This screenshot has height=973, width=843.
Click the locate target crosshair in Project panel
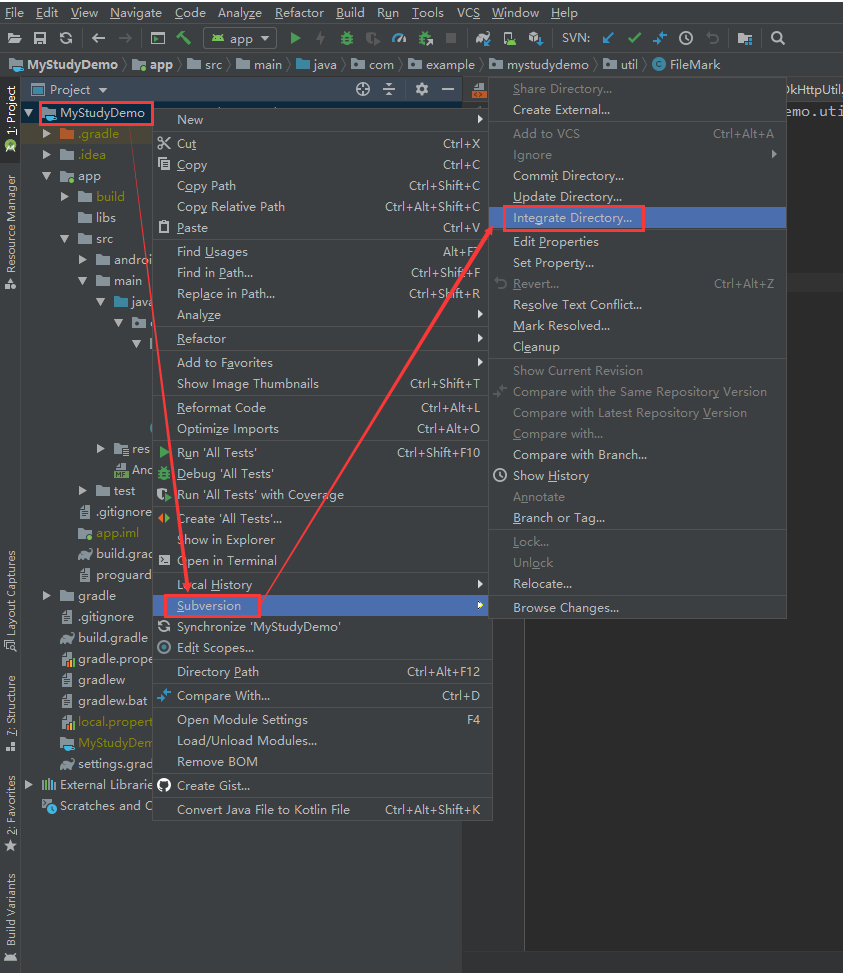pyautogui.click(x=363, y=89)
